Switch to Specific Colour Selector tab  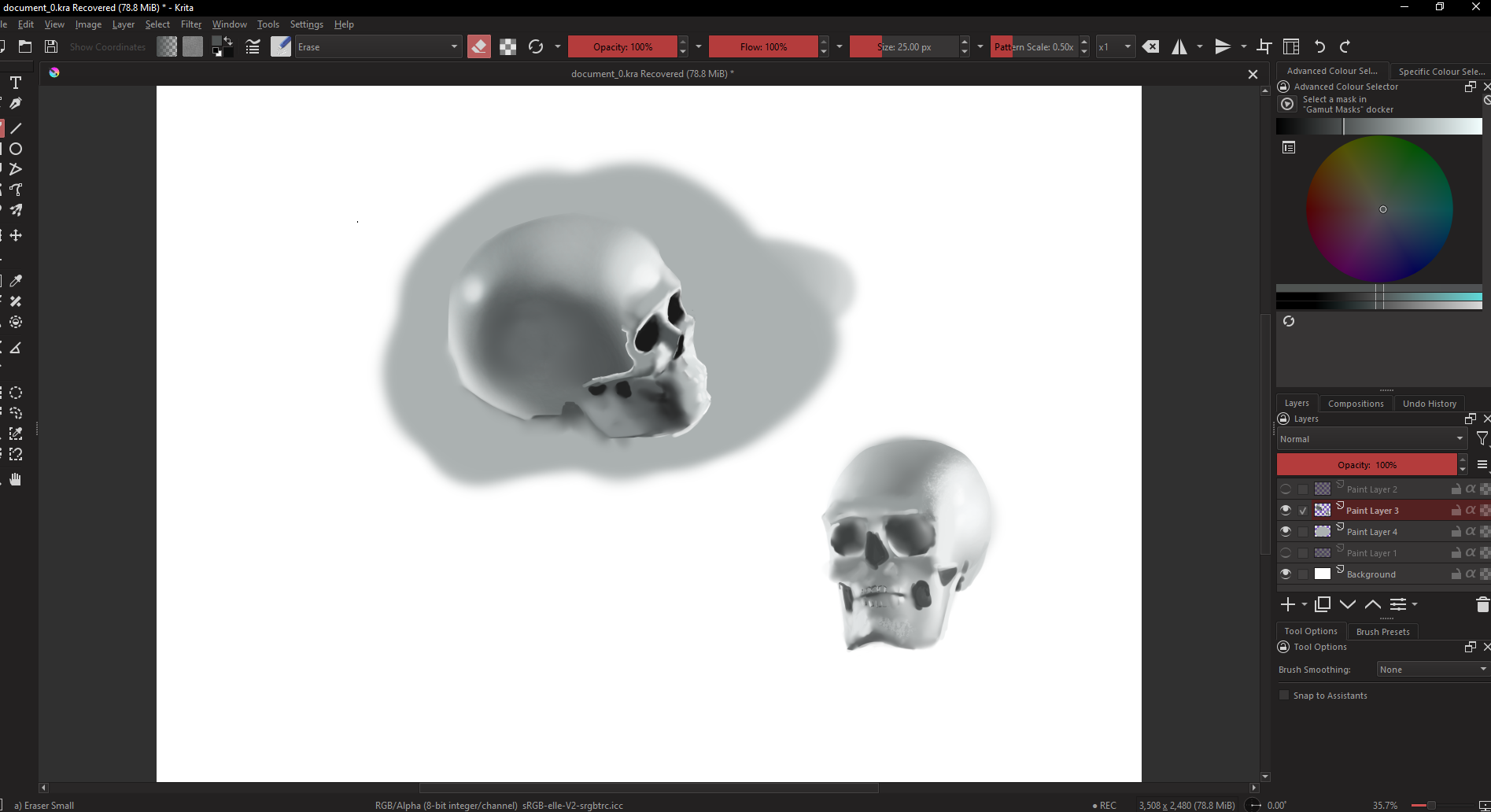tap(1441, 72)
